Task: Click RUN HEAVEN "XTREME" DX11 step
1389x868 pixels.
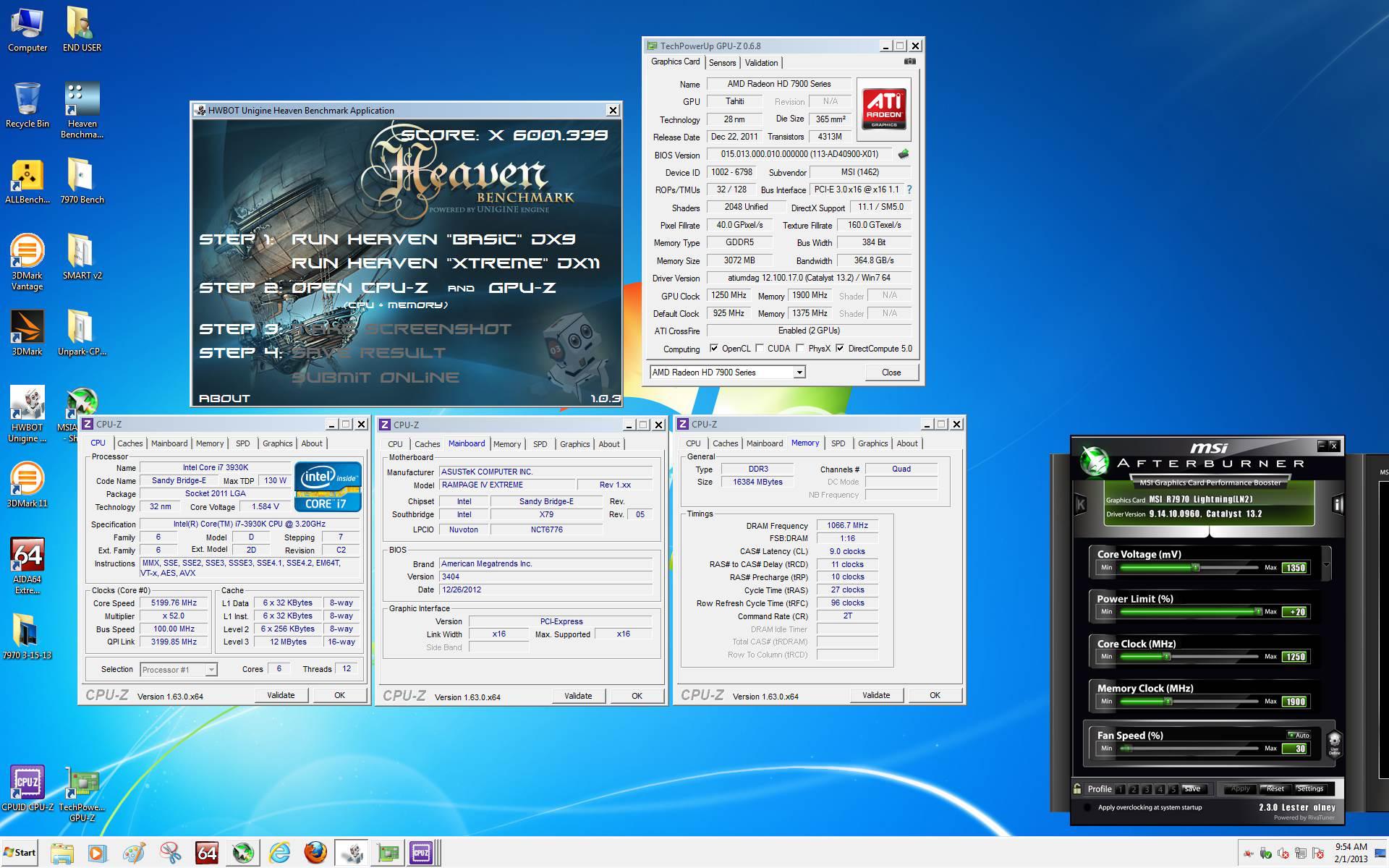Action: click(x=446, y=263)
